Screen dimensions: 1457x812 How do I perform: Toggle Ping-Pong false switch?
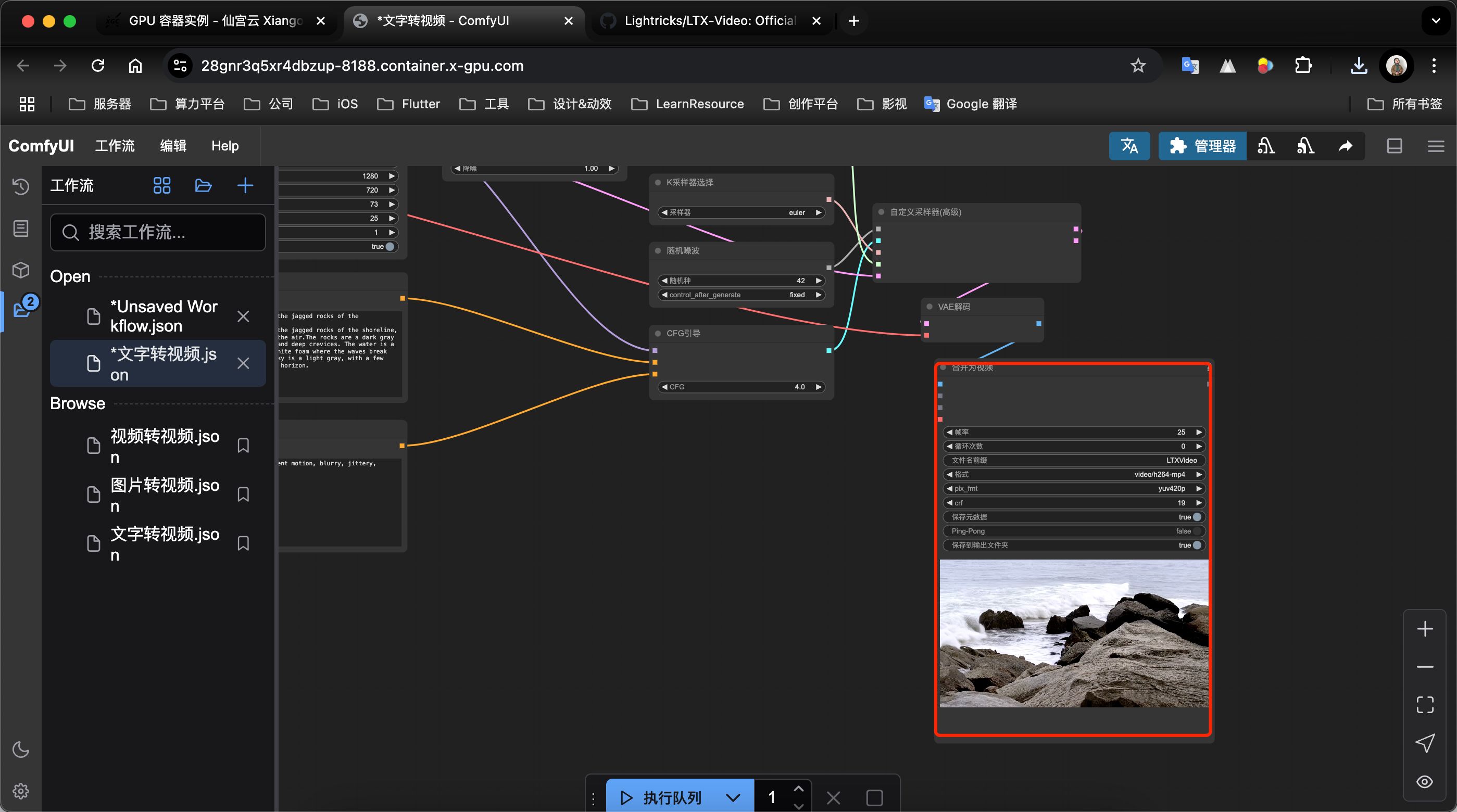pyautogui.click(x=1196, y=531)
